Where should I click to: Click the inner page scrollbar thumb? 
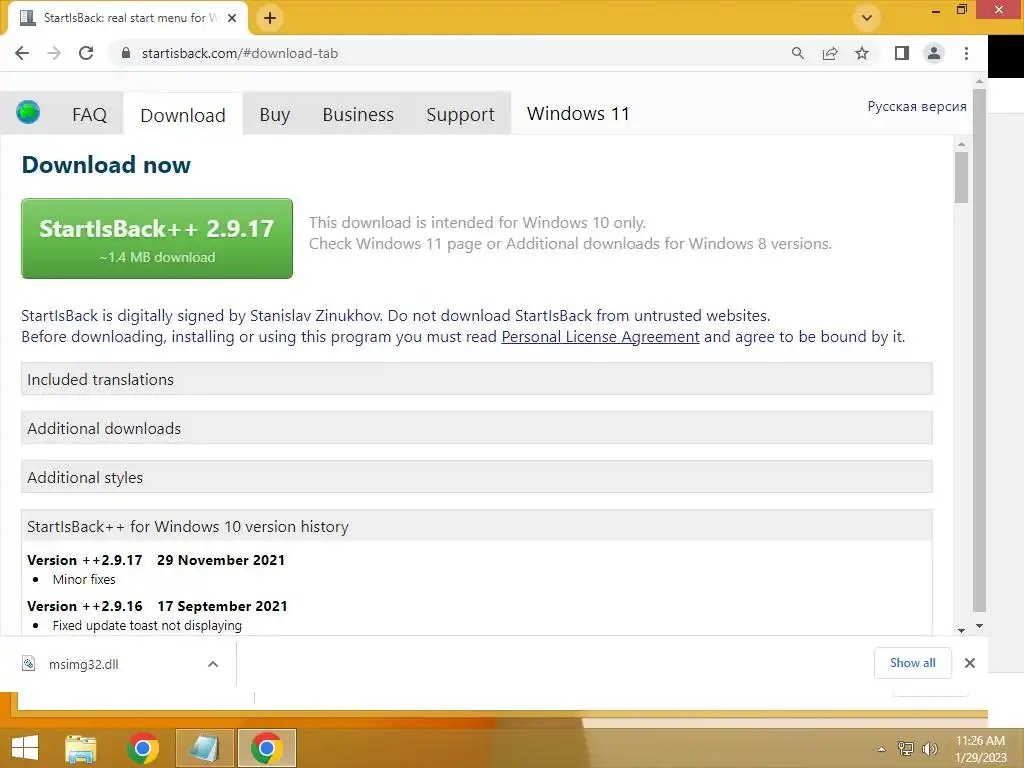[x=961, y=177]
